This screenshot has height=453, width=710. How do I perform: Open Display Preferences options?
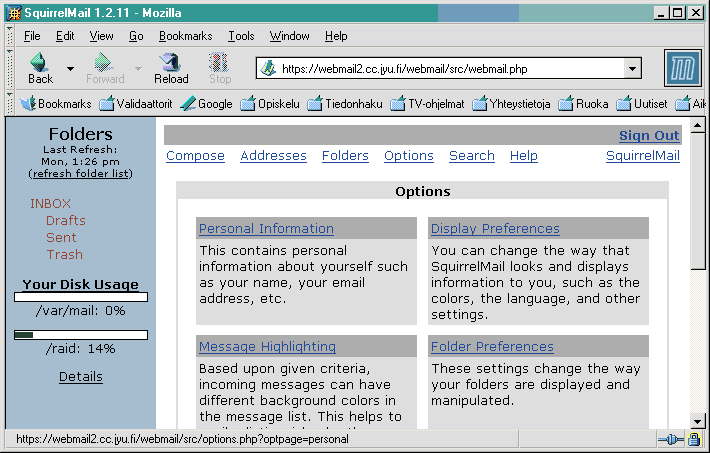point(495,228)
